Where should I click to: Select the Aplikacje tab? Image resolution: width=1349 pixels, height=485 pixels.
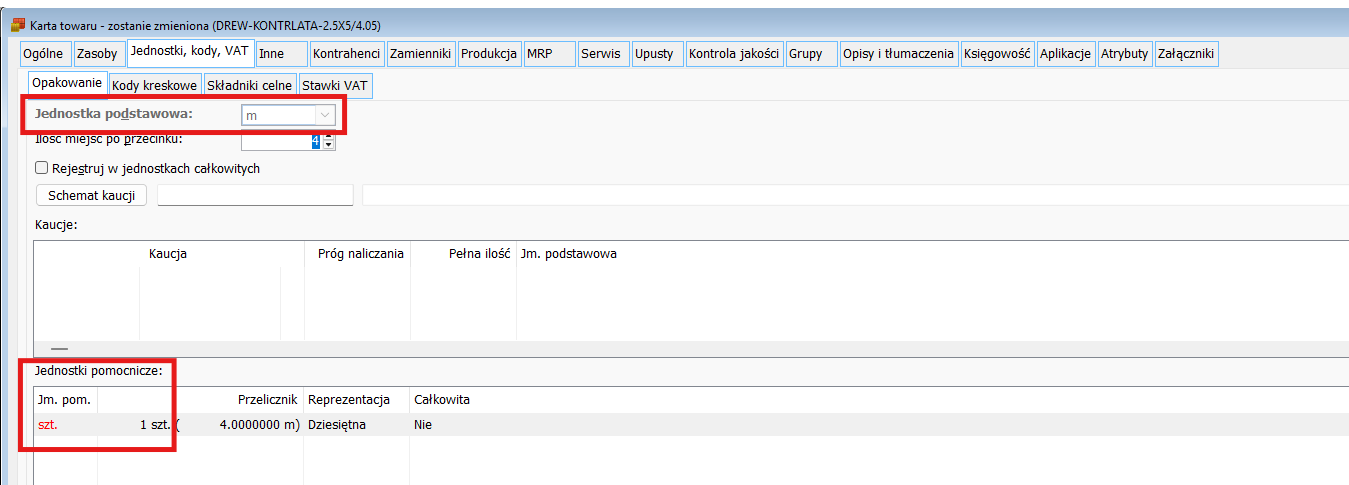click(1065, 54)
